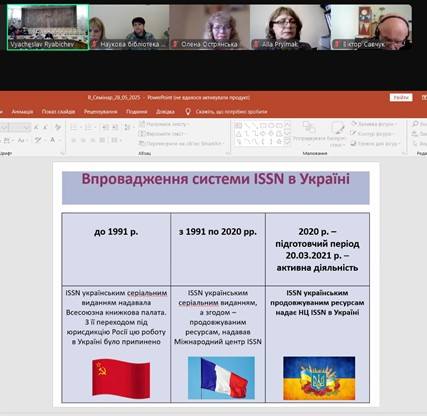
Task: Select the French flag image
Action: coord(221,378)
